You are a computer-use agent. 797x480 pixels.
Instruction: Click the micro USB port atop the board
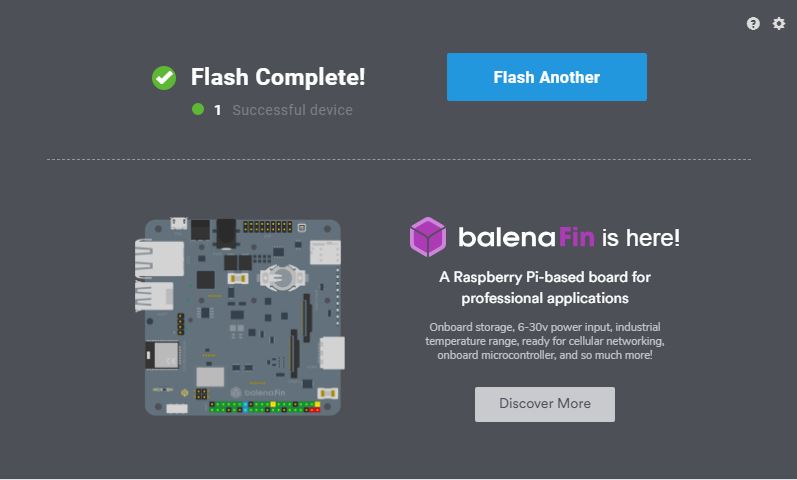tap(178, 223)
